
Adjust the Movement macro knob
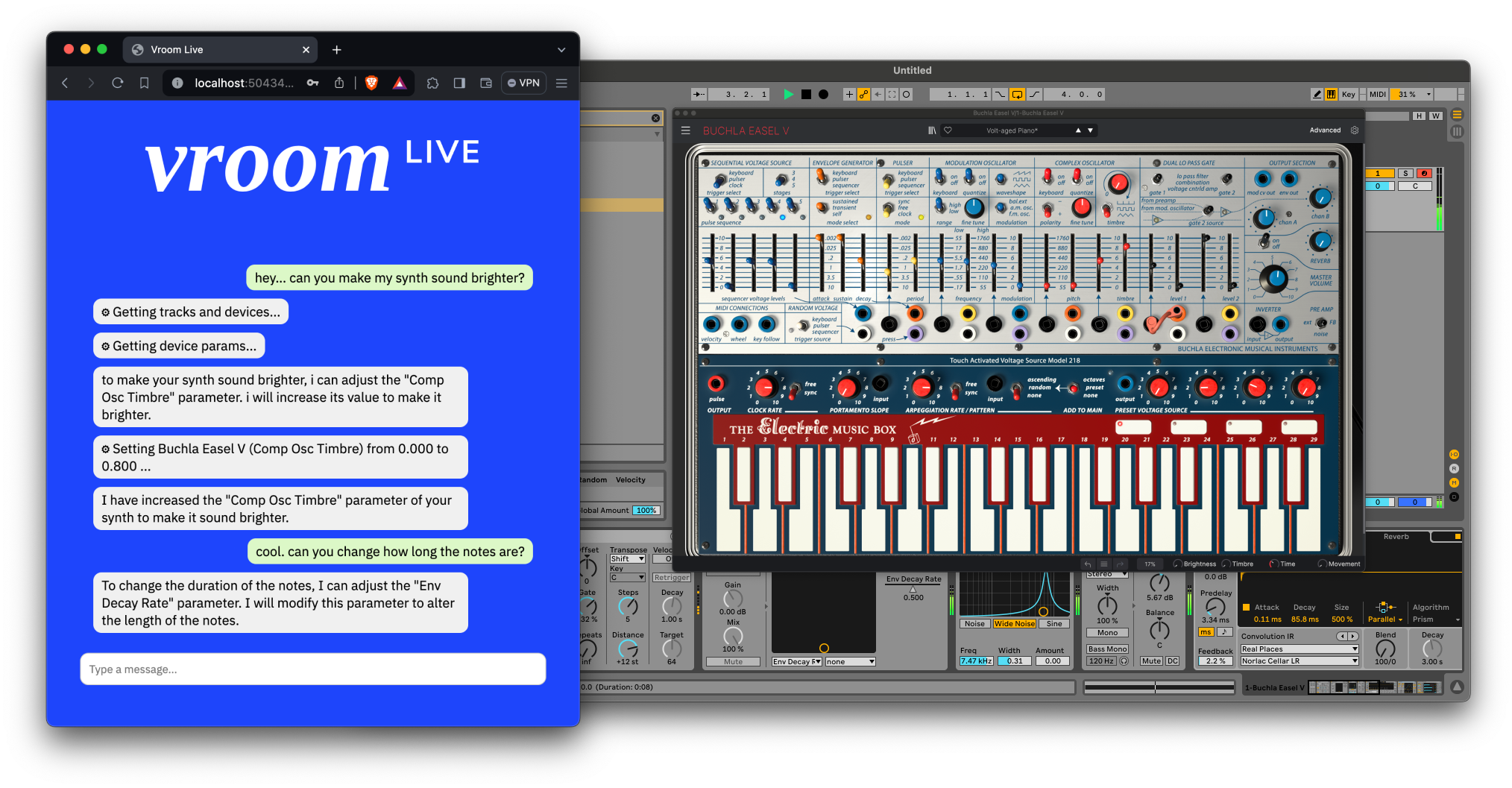click(x=1323, y=564)
